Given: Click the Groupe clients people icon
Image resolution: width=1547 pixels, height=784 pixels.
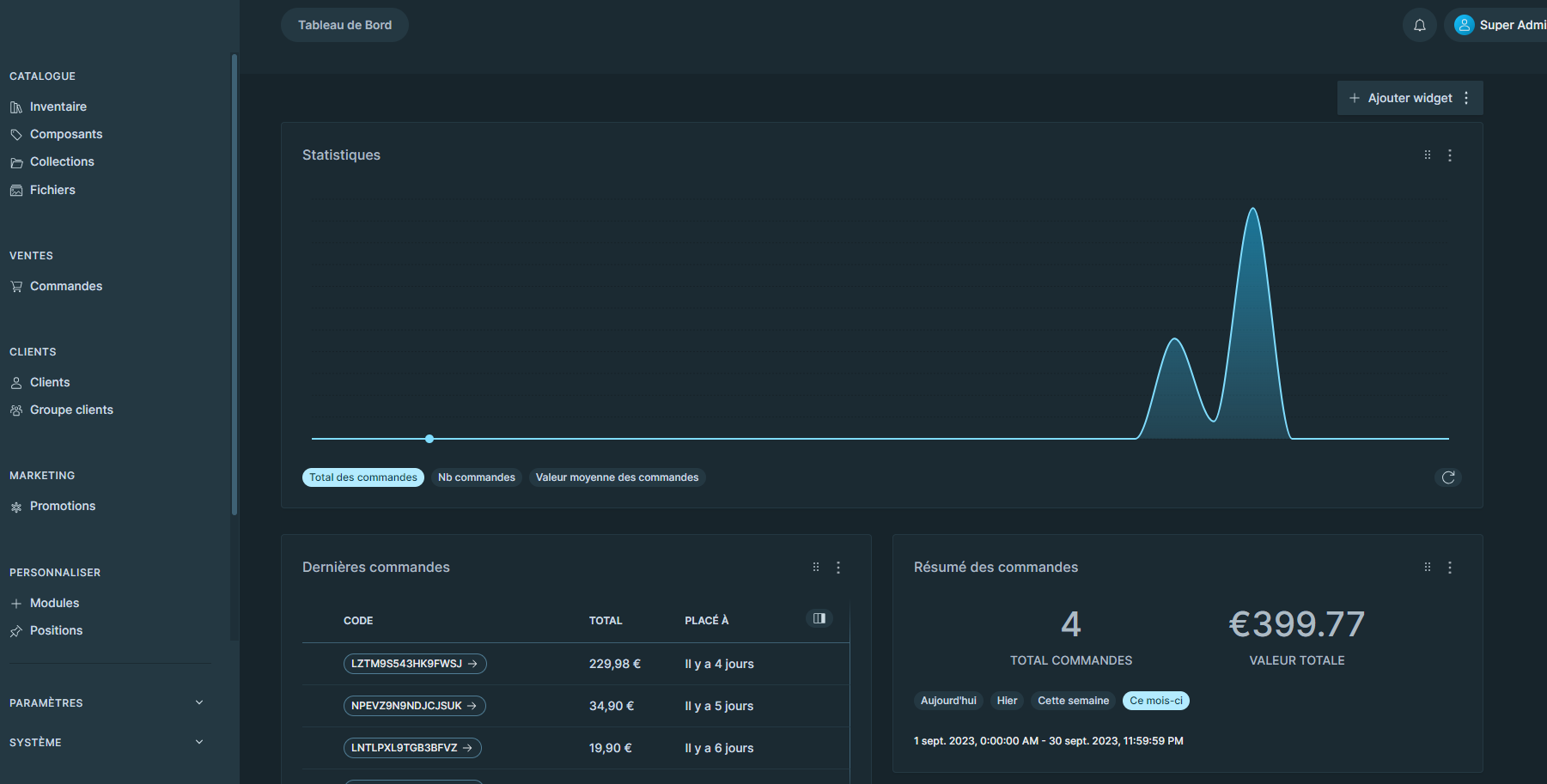Looking at the screenshot, I should coord(16,410).
